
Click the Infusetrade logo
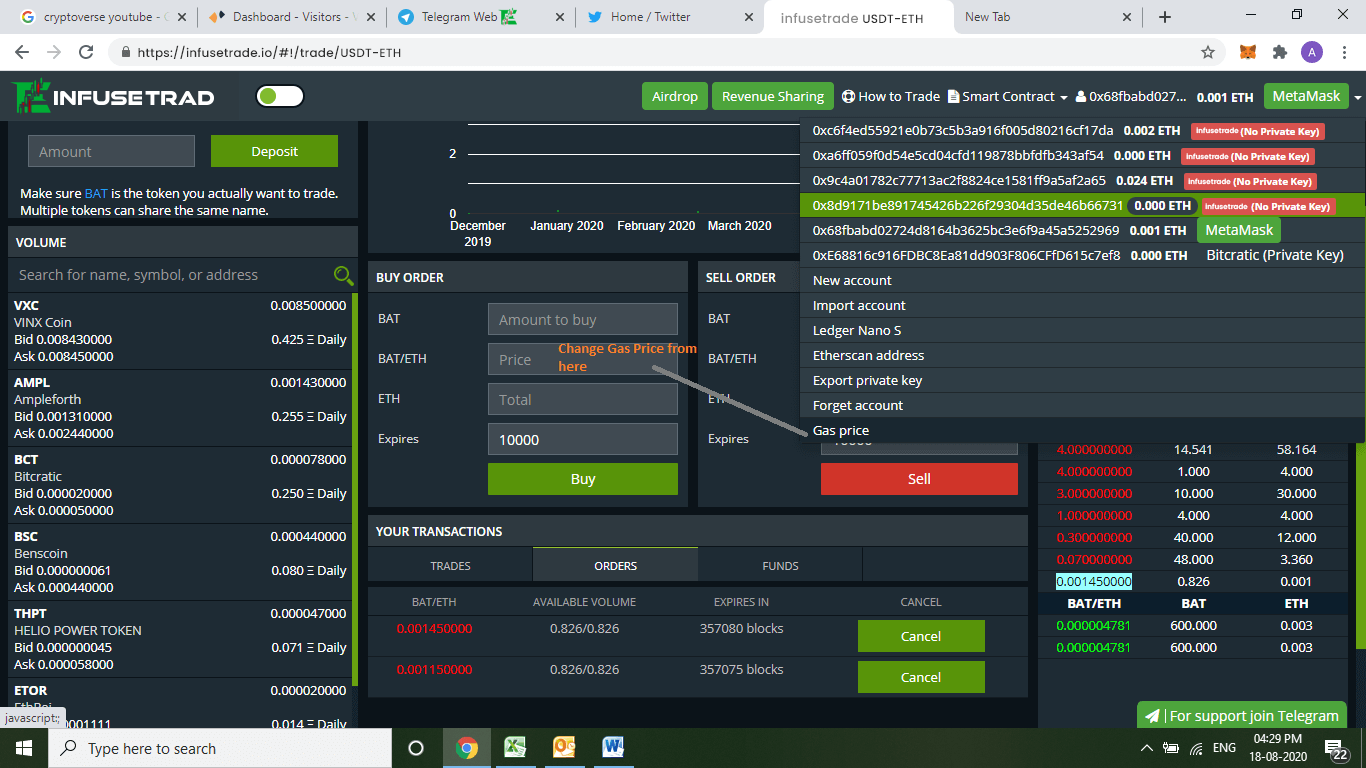click(x=114, y=97)
